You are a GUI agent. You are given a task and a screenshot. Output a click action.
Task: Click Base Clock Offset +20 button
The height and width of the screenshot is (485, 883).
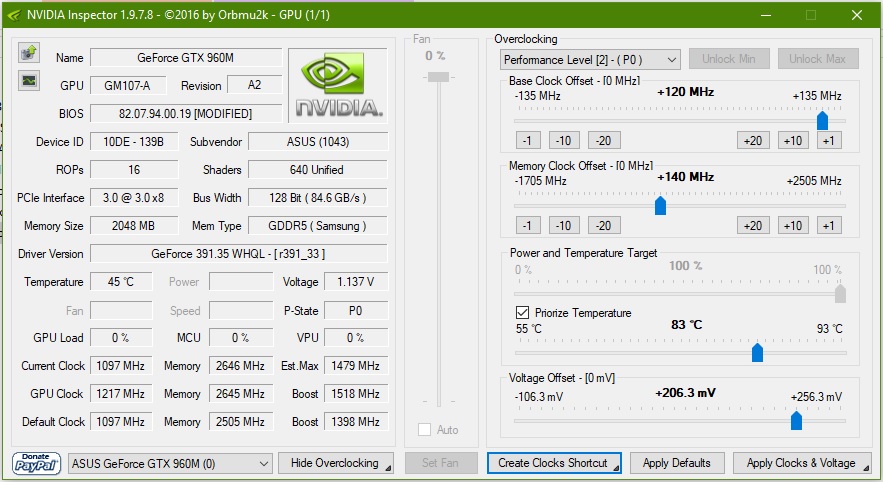click(x=753, y=140)
